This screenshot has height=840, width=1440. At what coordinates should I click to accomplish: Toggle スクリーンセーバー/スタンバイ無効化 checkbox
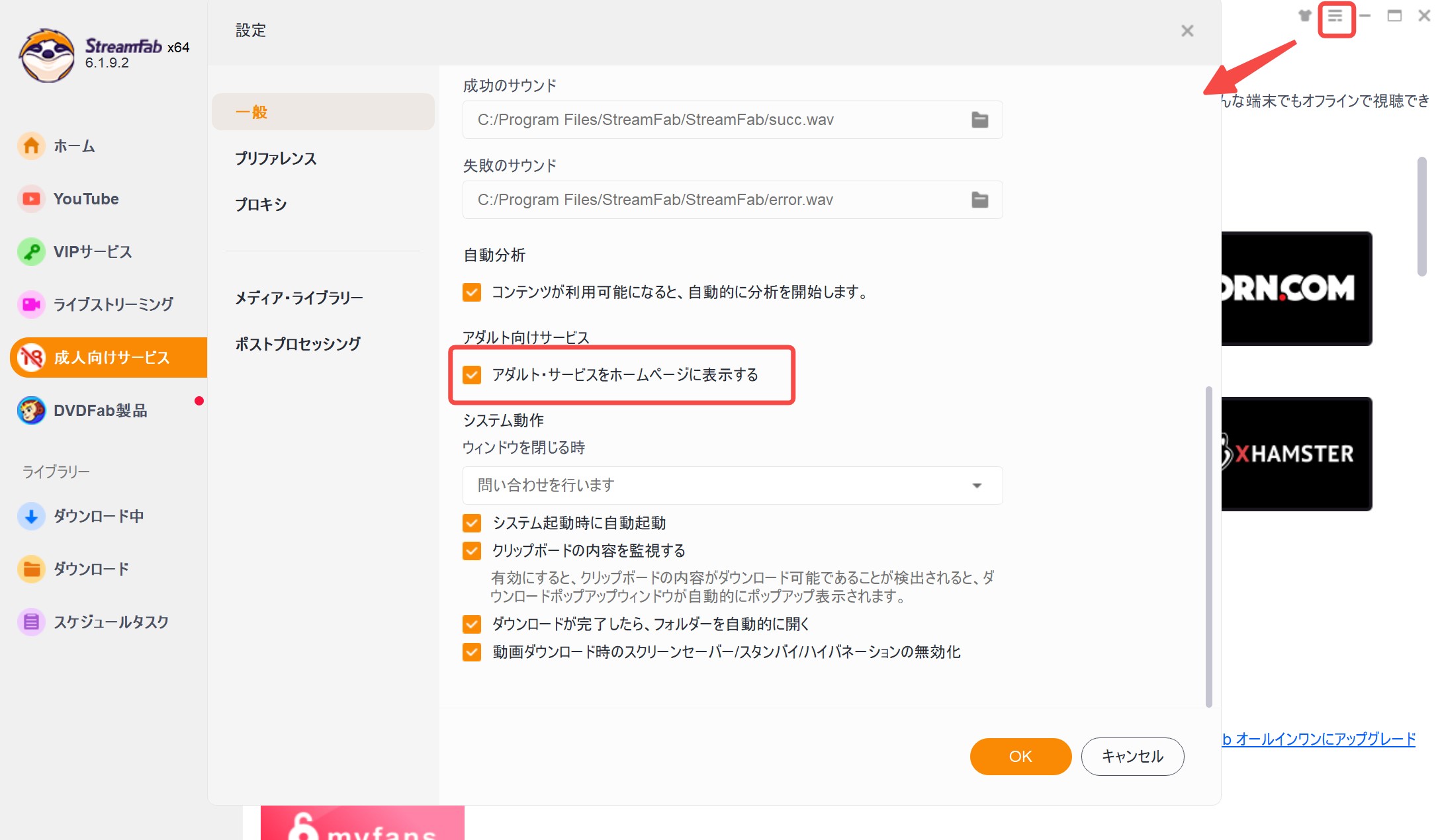[x=472, y=652]
